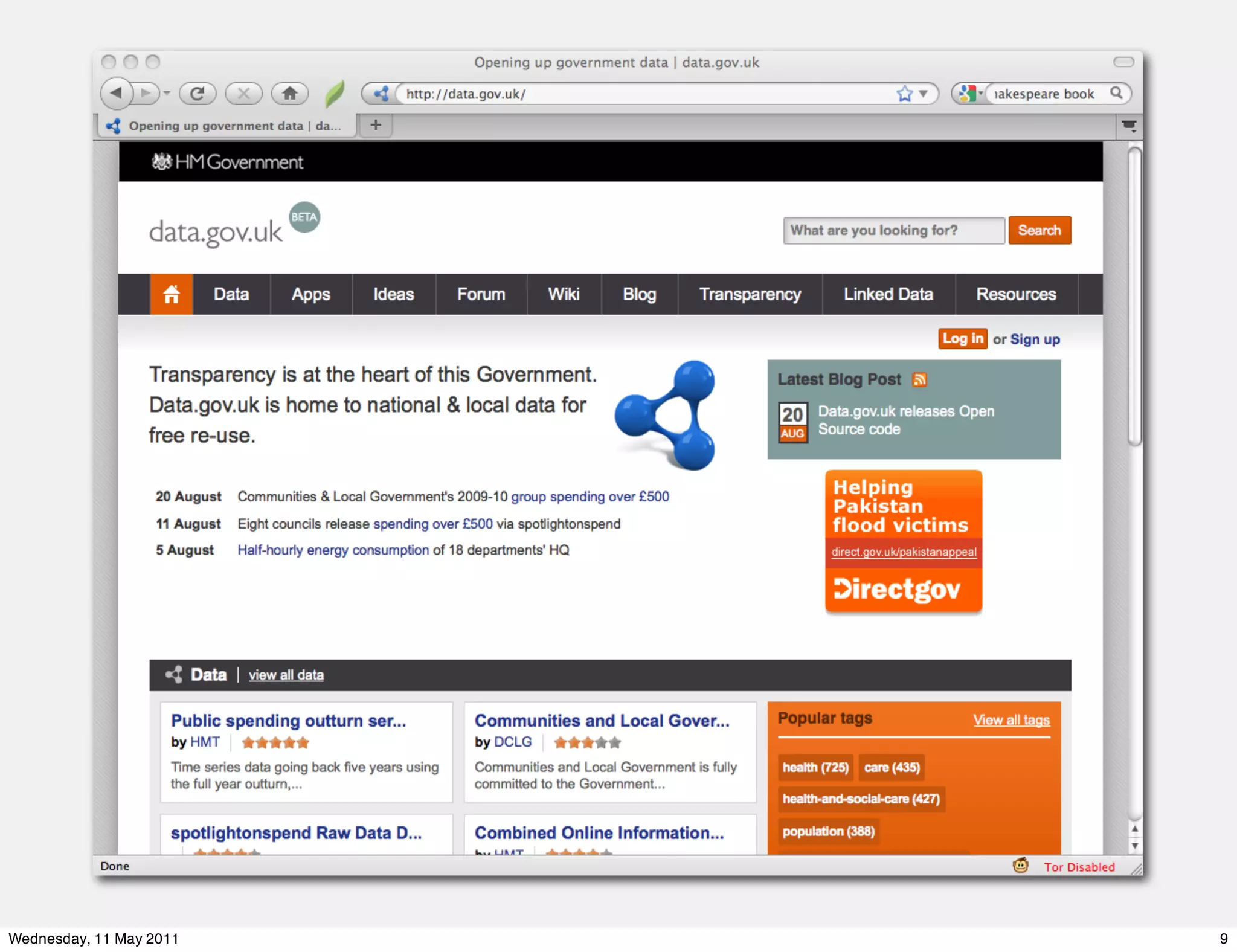Click the Reload page icon
This screenshot has width=1237, height=952.
tap(197, 93)
